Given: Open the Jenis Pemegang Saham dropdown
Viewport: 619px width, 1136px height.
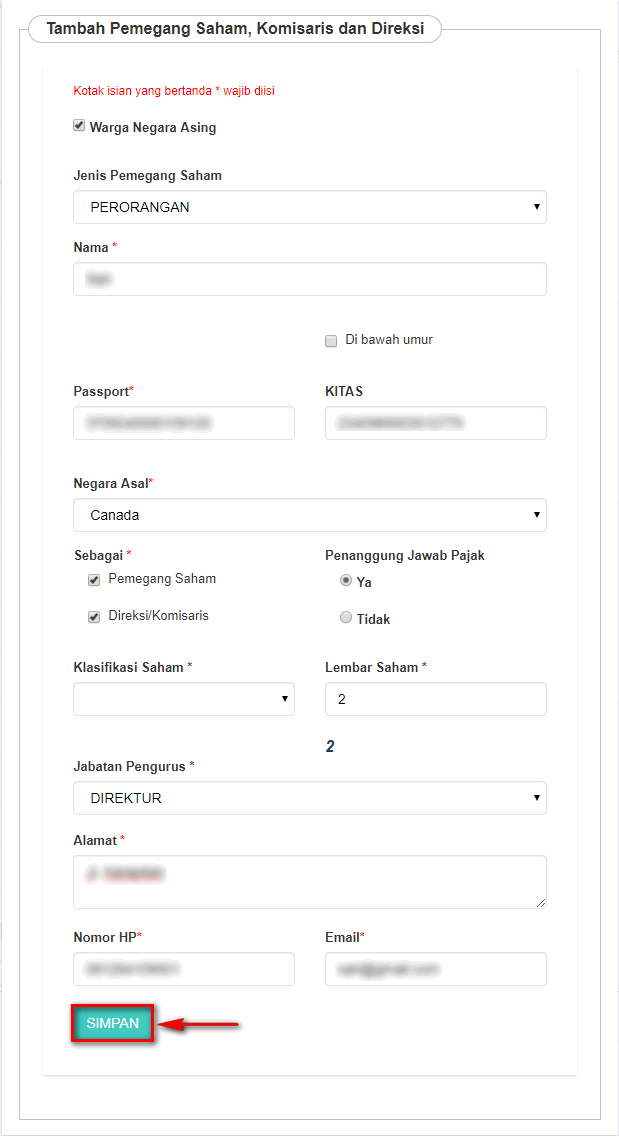Looking at the screenshot, I should coord(309,207).
